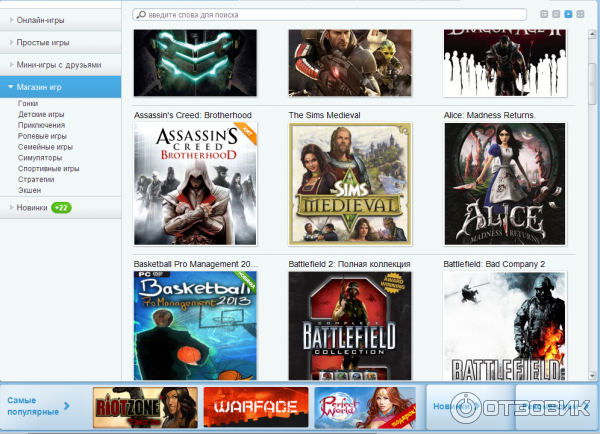The width and height of the screenshot is (600, 434).
Task: Open the Ролевые игры category
Action: pos(41,136)
